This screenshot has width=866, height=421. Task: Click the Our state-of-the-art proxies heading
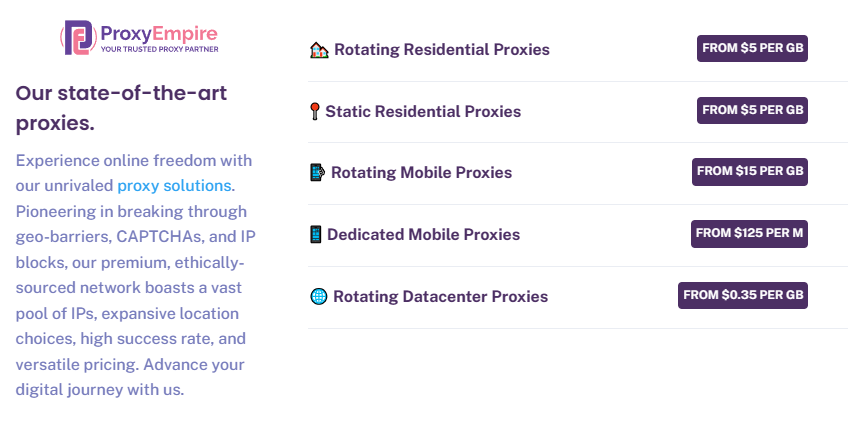pyautogui.click(x=121, y=108)
